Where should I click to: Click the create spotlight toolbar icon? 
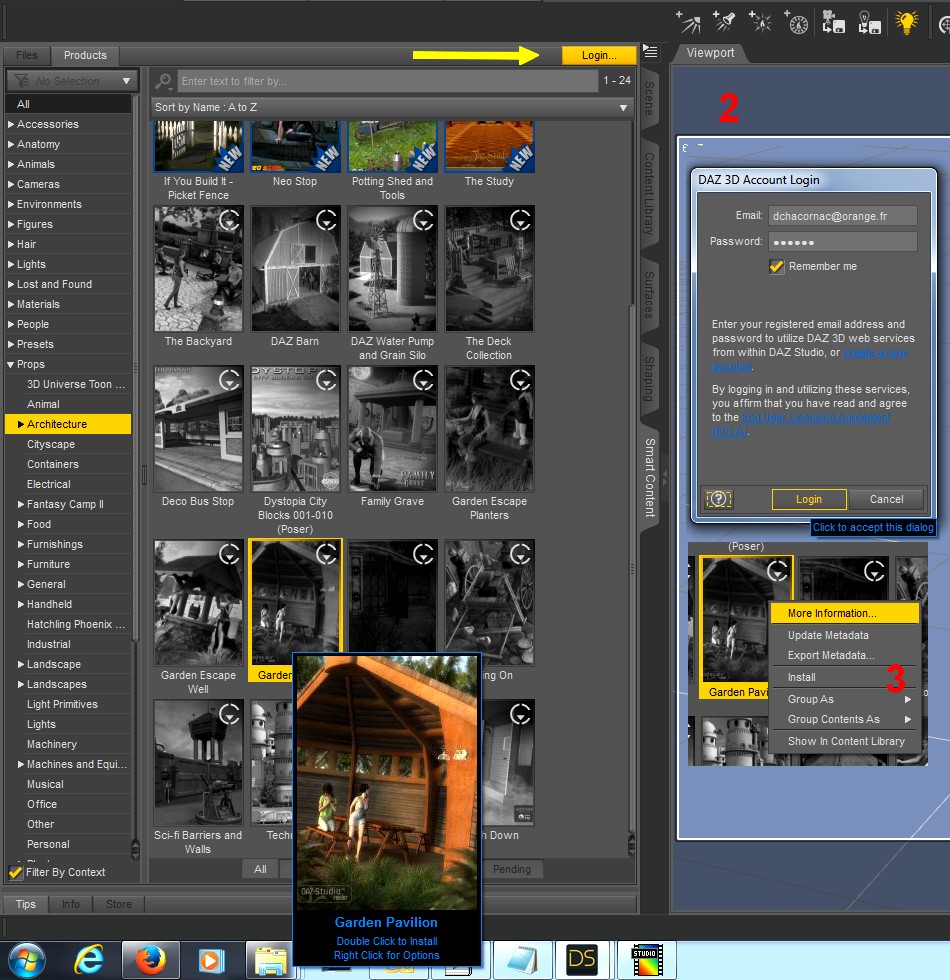724,22
